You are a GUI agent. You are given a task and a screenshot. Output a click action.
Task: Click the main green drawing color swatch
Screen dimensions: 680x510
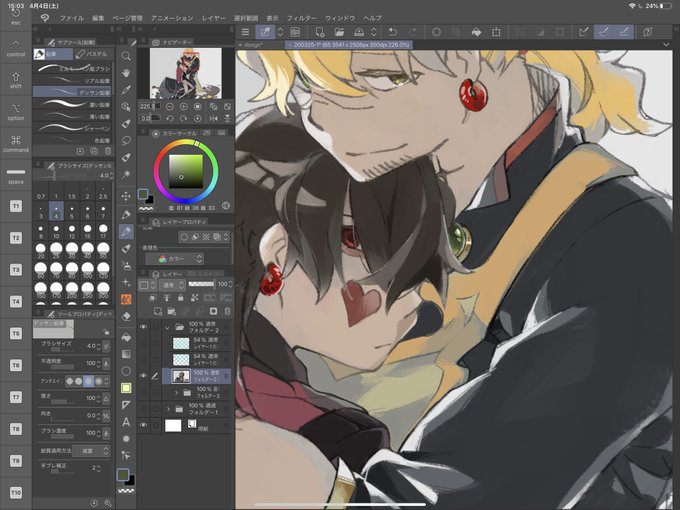point(123,474)
